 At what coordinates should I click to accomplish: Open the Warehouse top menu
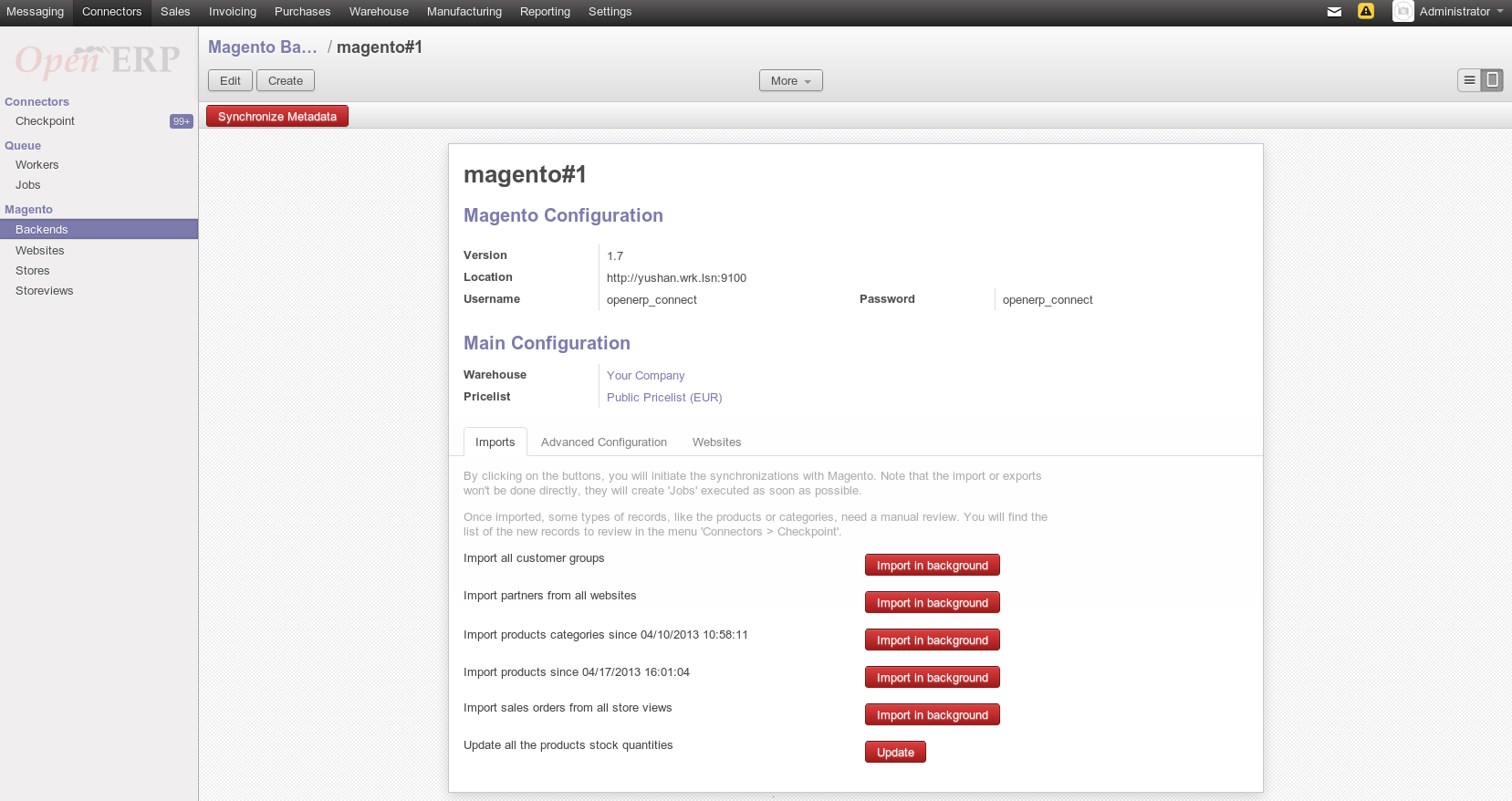pyautogui.click(x=379, y=12)
